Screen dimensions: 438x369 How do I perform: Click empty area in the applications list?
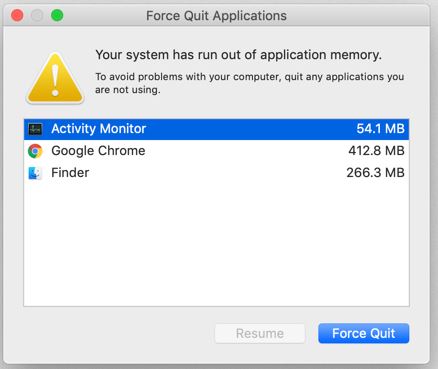point(216,245)
